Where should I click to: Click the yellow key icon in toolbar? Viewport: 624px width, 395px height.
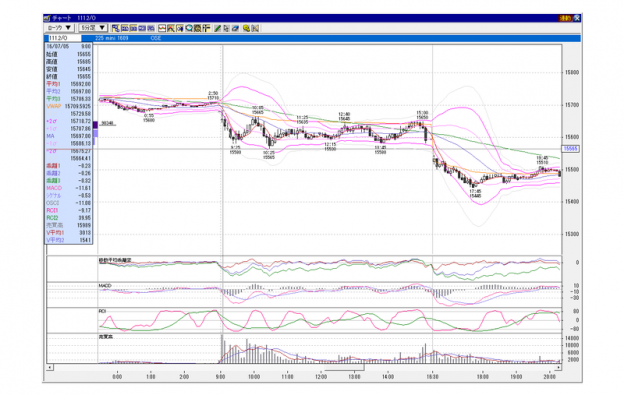pos(246,28)
